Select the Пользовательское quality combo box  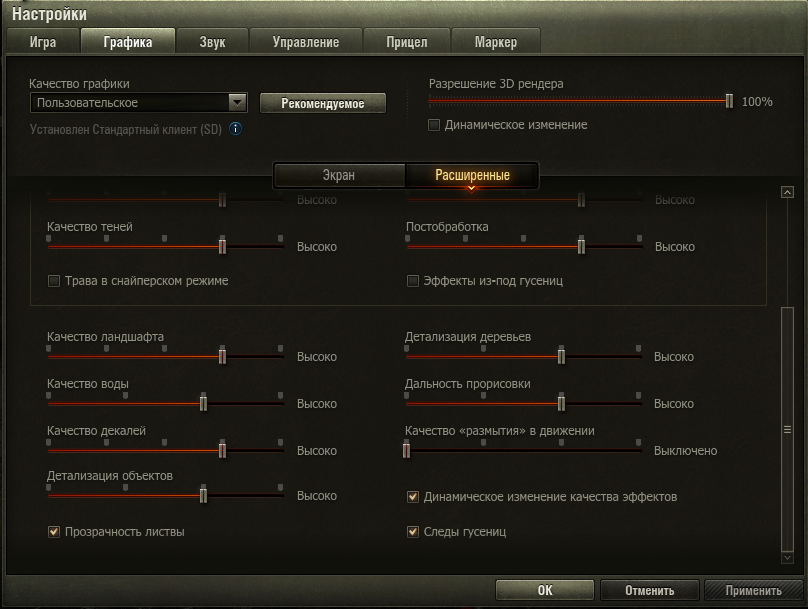pos(128,102)
